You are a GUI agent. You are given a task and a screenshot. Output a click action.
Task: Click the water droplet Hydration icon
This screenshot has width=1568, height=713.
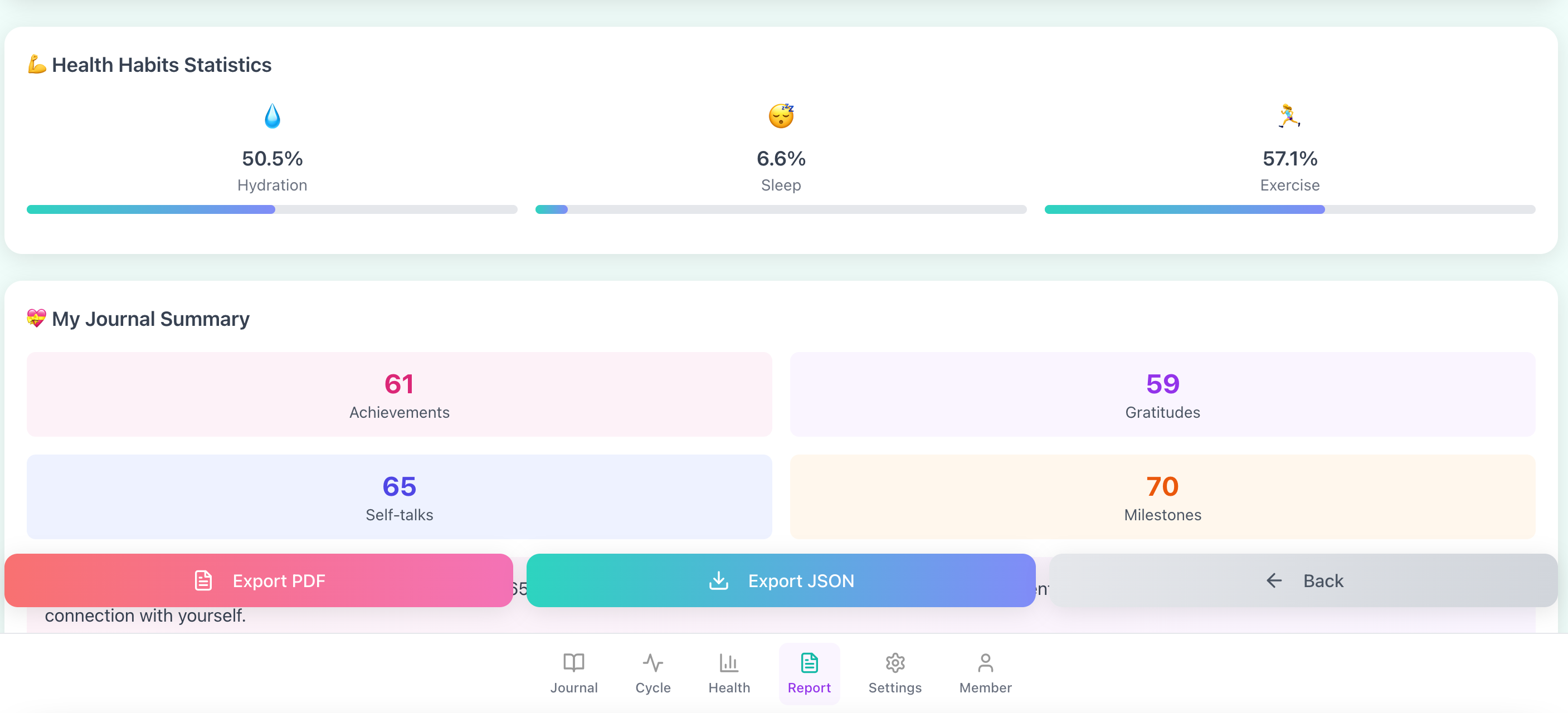[x=272, y=116]
